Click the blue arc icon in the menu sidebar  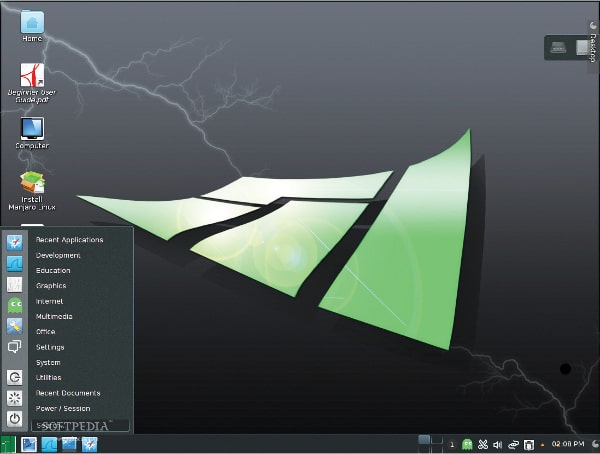click(15, 263)
